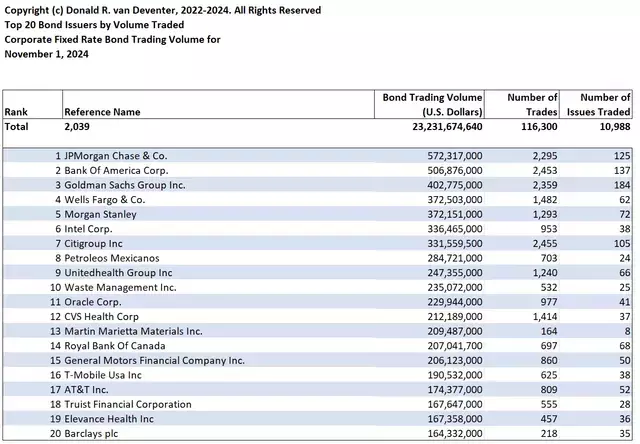Viewport: 640px width, 444px height.
Task: Select Goldman Sachs issues traded '184'
Action: tap(622, 185)
